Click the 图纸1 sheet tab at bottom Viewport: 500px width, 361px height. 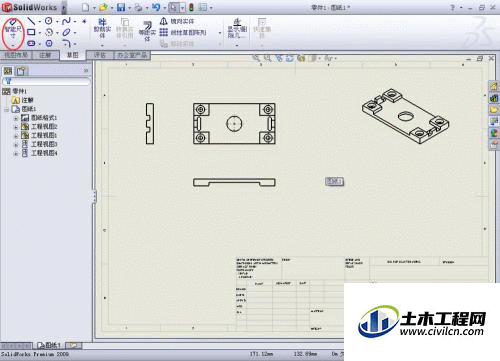[49, 345]
